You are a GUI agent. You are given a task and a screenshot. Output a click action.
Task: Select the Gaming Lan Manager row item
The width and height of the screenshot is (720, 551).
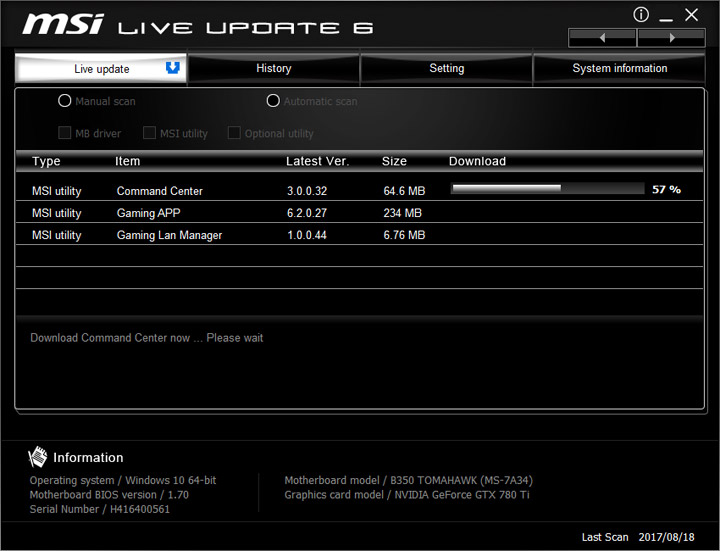(169, 235)
